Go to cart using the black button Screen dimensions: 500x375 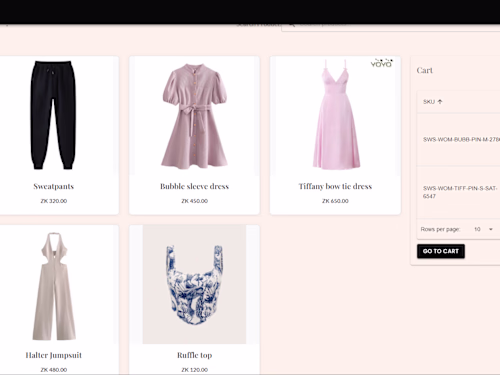click(441, 251)
